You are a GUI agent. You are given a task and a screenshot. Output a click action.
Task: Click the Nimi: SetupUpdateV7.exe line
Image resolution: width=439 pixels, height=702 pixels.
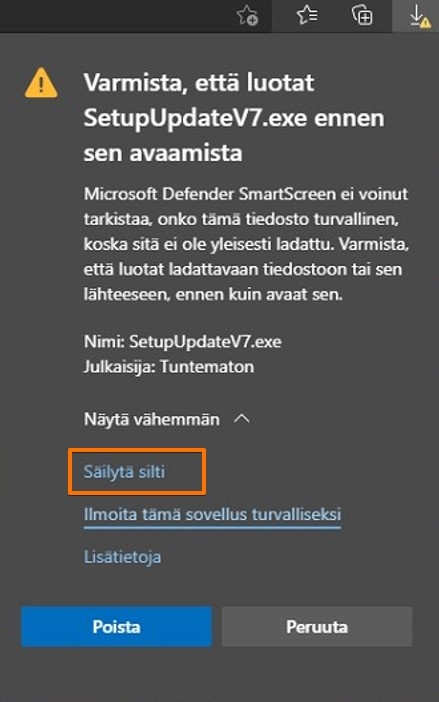click(183, 342)
